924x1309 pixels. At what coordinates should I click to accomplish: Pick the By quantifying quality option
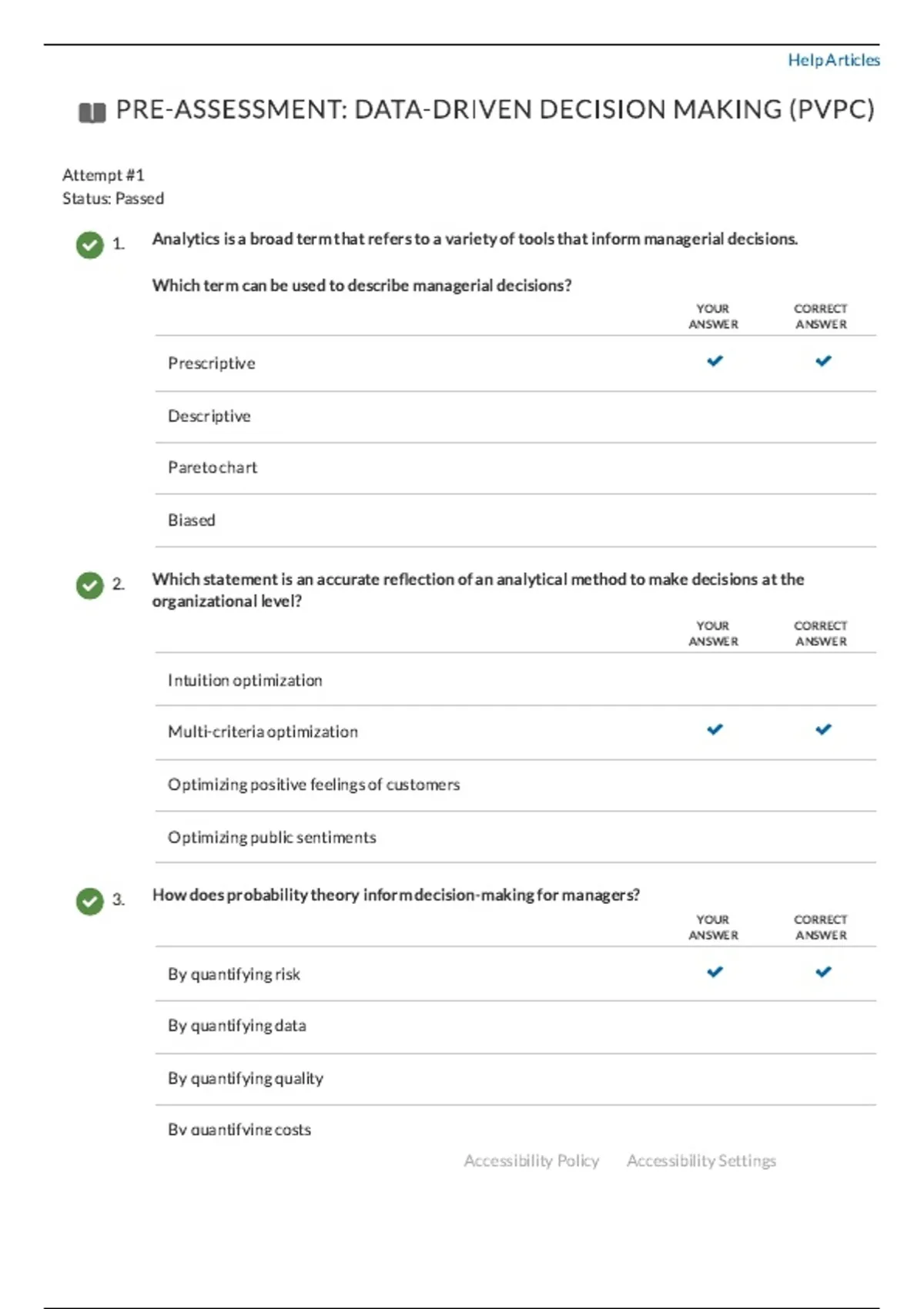click(246, 1078)
